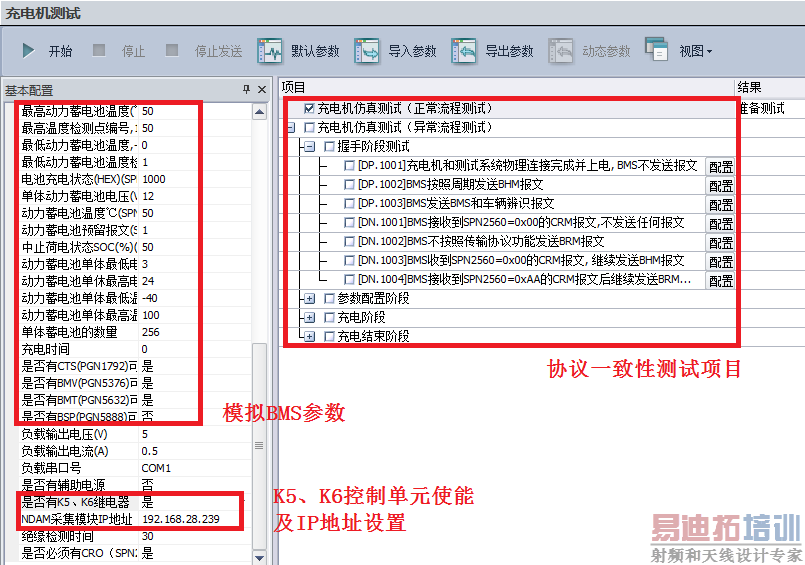Expand the 充电阶段 node
805x565 pixels.
click(309, 318)
